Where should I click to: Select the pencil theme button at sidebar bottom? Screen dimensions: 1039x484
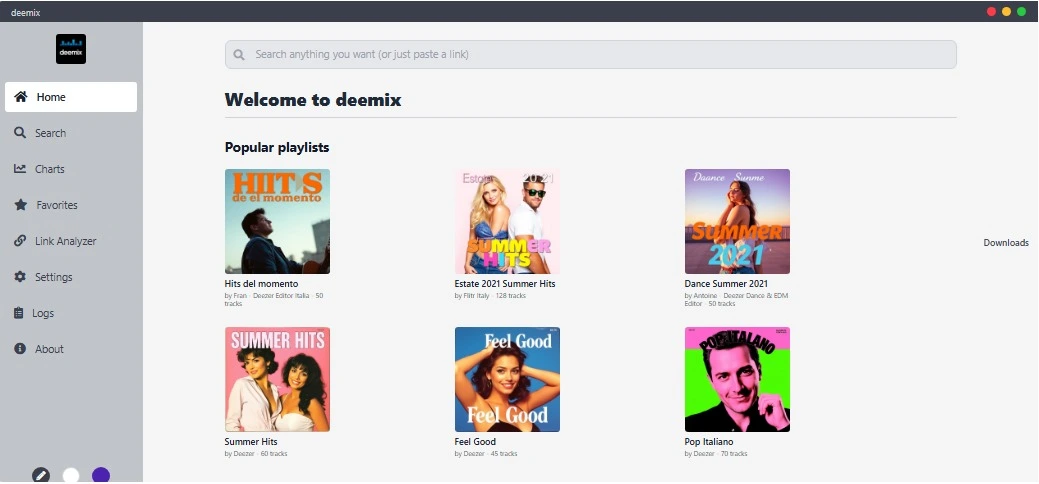click(41, 475)
